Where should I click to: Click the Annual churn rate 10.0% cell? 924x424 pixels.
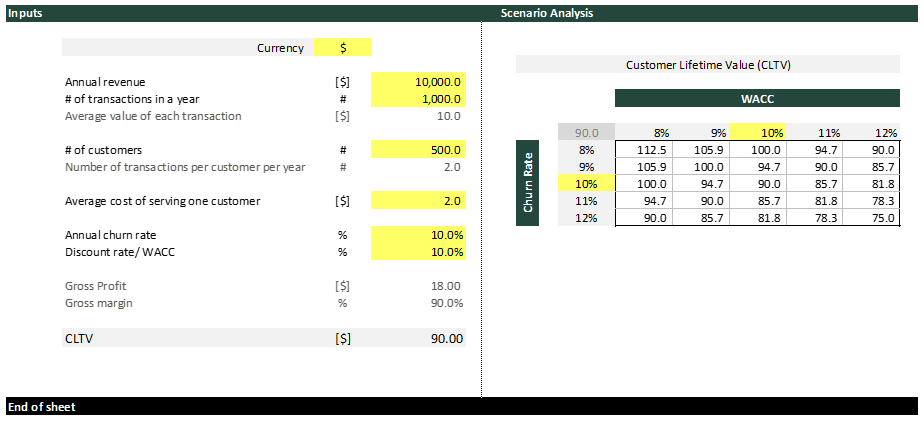coord(418,235)
